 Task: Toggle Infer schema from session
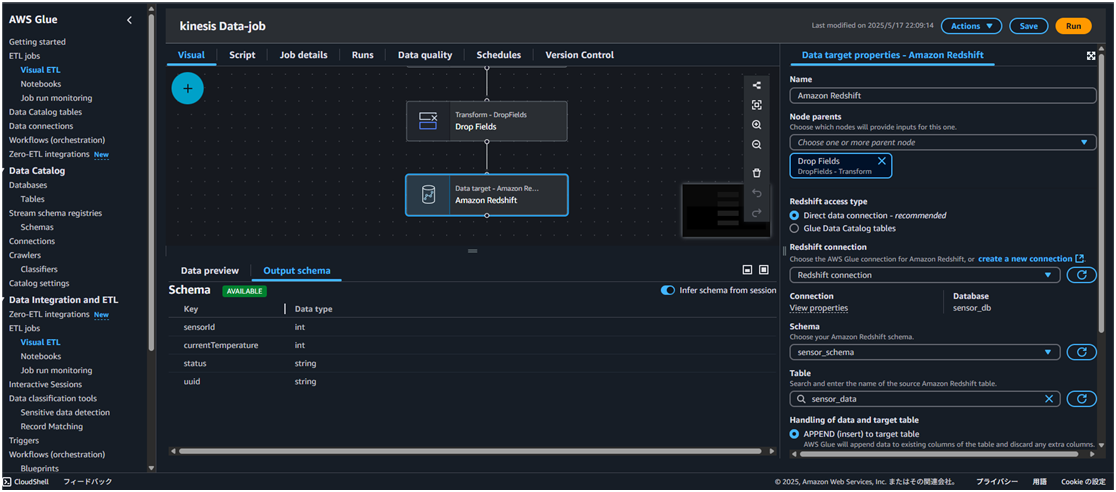[668, 291]
